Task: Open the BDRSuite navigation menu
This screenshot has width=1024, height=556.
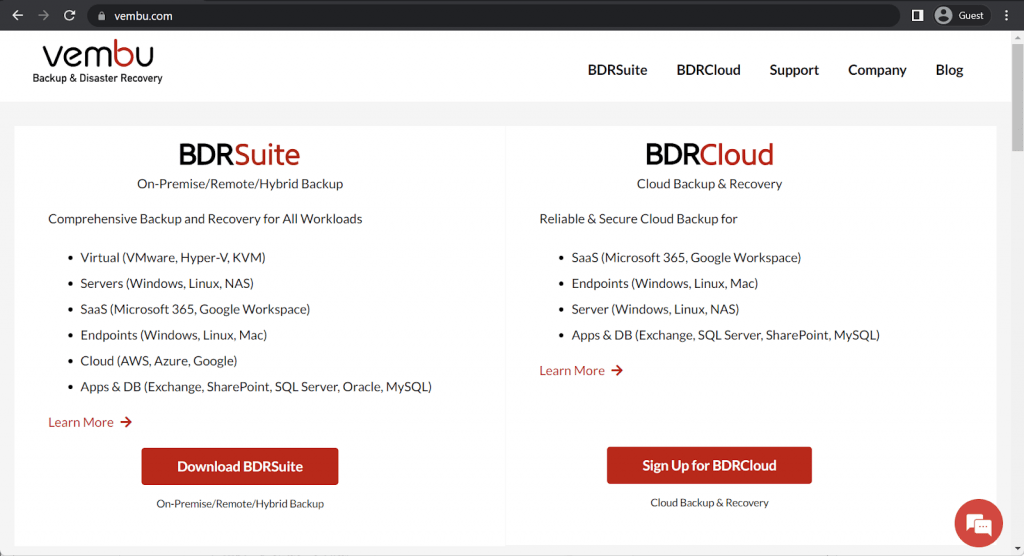Action: 617,70
